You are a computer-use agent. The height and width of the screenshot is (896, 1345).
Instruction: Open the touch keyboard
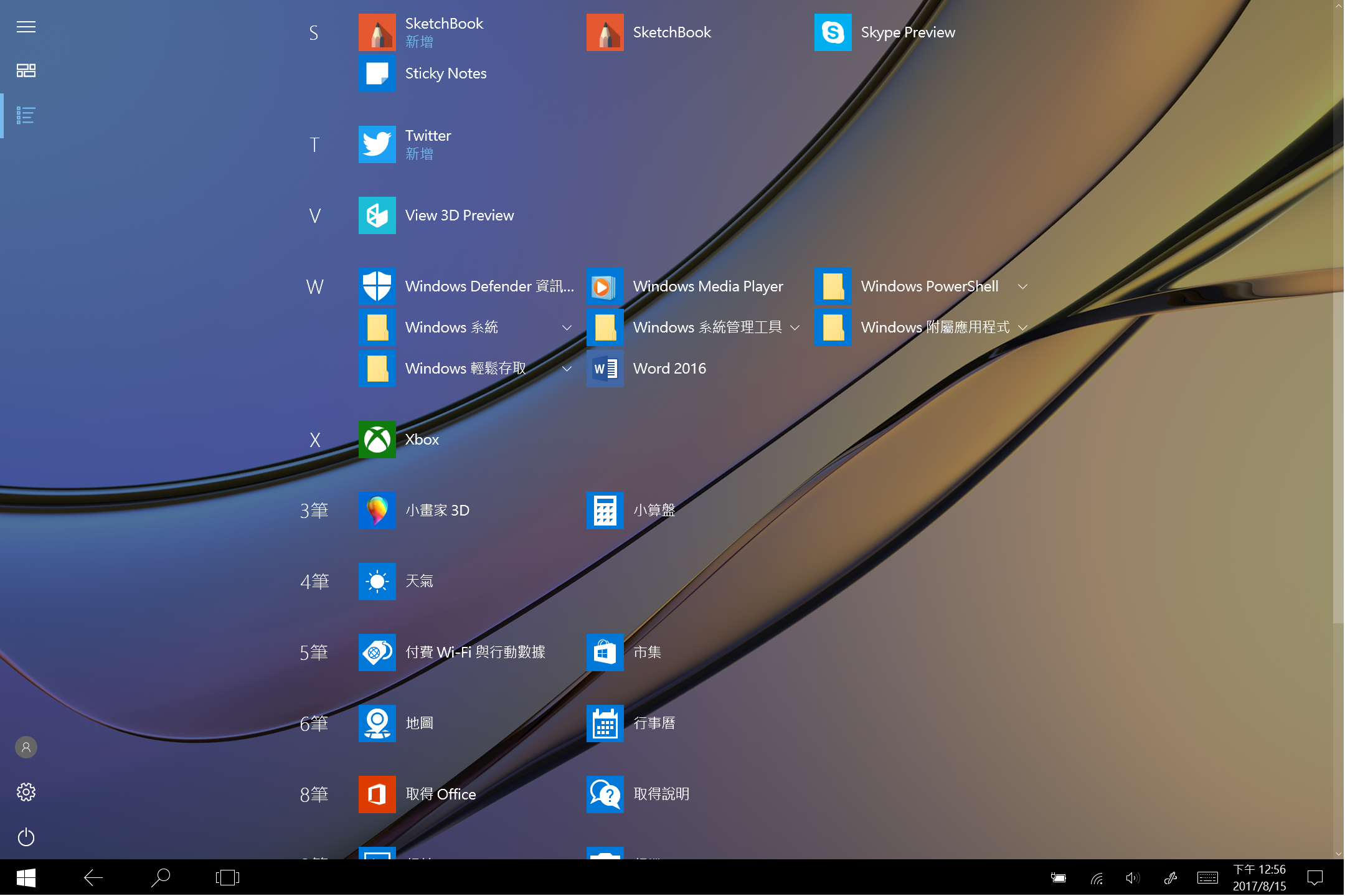[1207, 878]
